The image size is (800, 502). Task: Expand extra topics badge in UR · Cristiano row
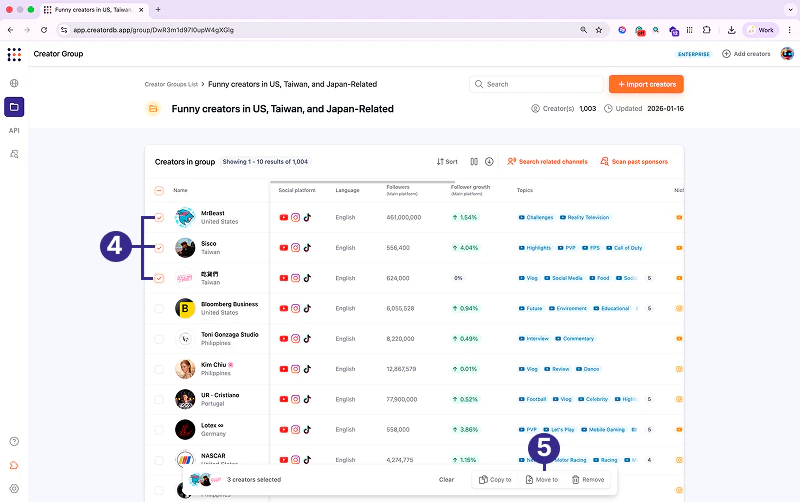click(x=649, y=399)
